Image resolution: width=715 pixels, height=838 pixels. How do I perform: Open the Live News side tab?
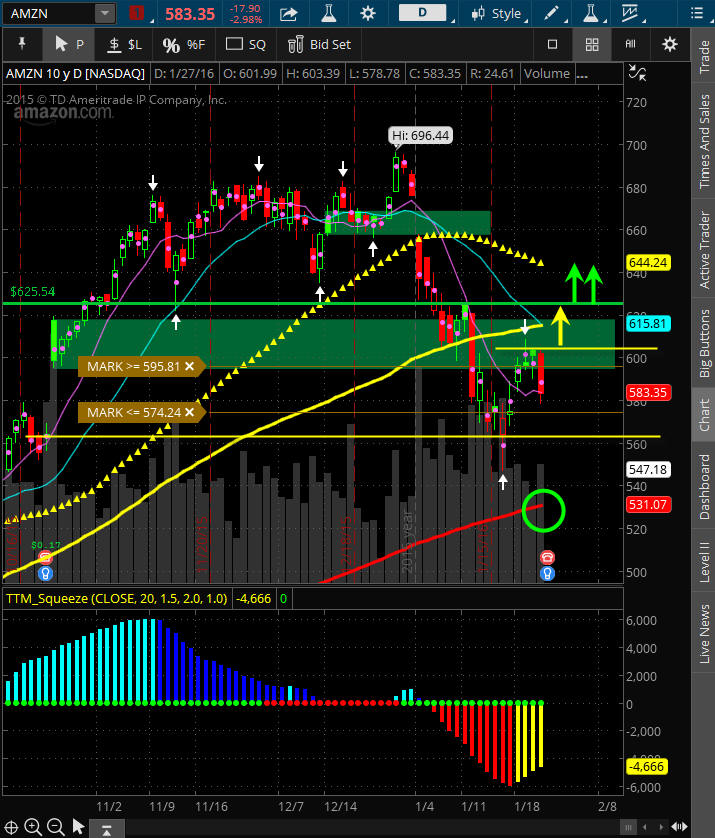coord(704,633)
